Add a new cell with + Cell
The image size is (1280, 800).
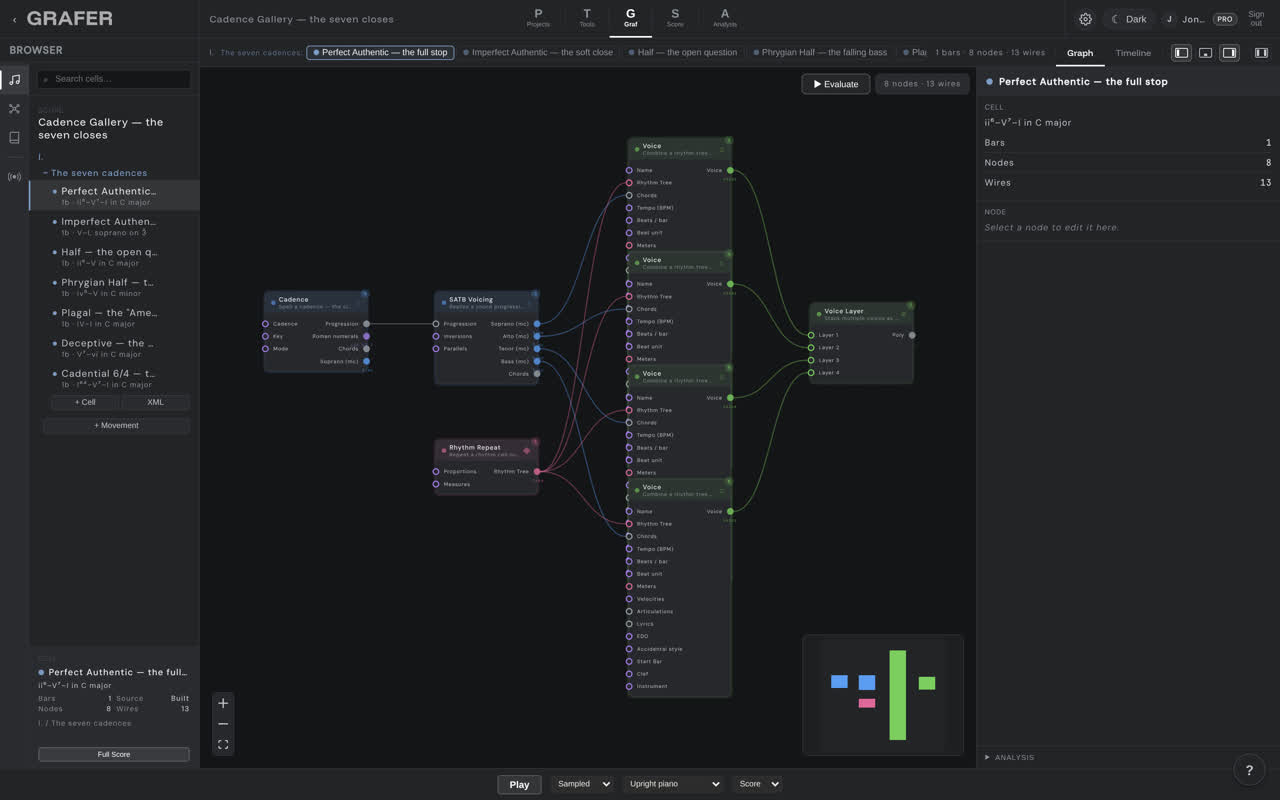(85, 402)
